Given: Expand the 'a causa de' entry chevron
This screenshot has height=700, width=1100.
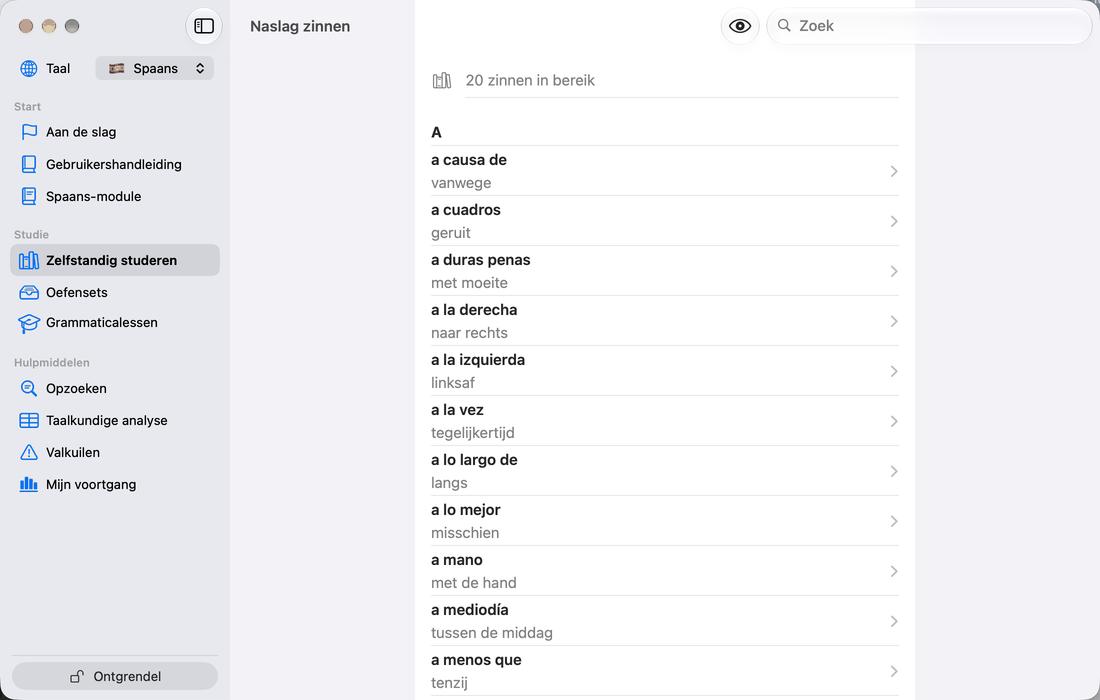Looking at the screenshot, I should [894, 171].
